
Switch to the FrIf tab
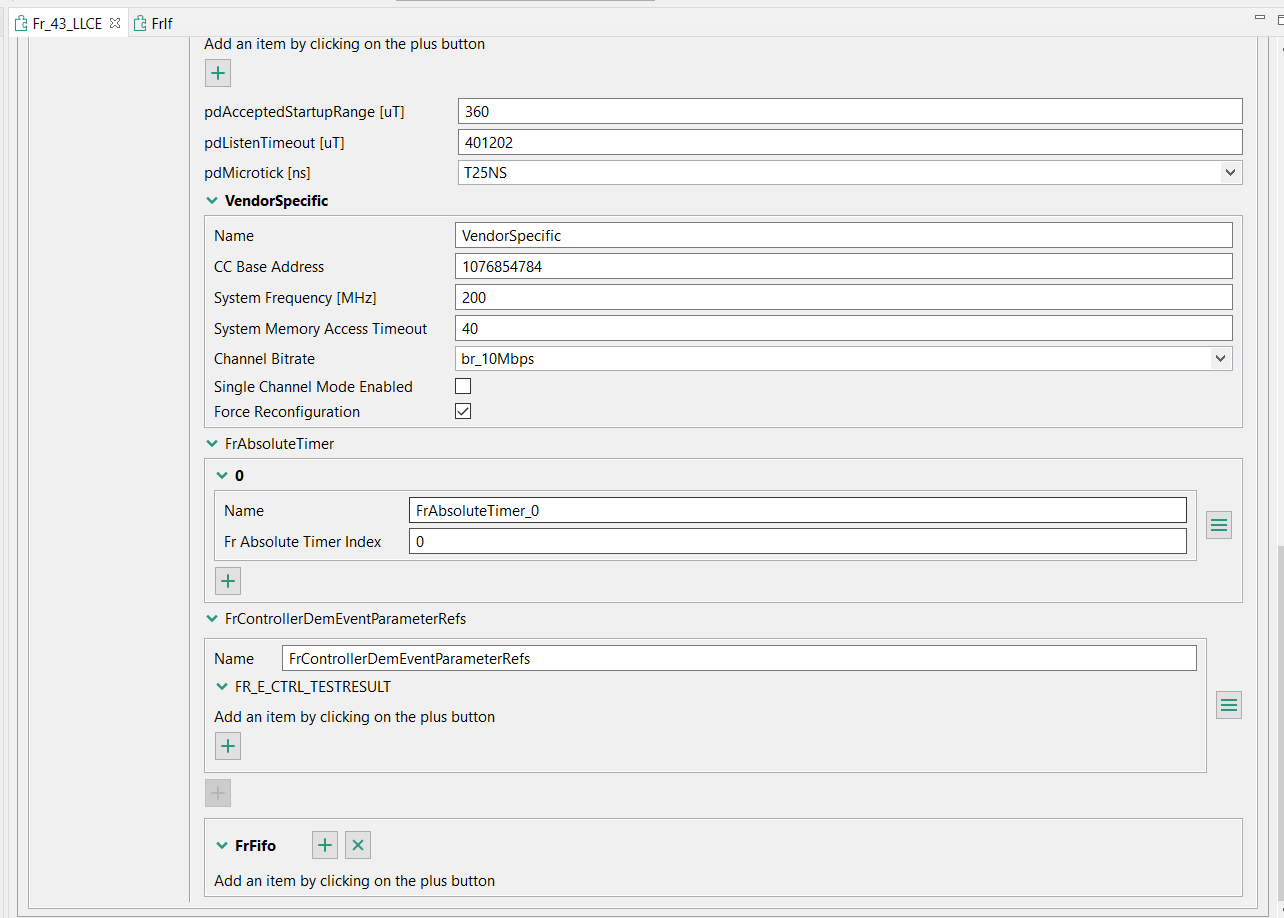[x=159, y=22]
